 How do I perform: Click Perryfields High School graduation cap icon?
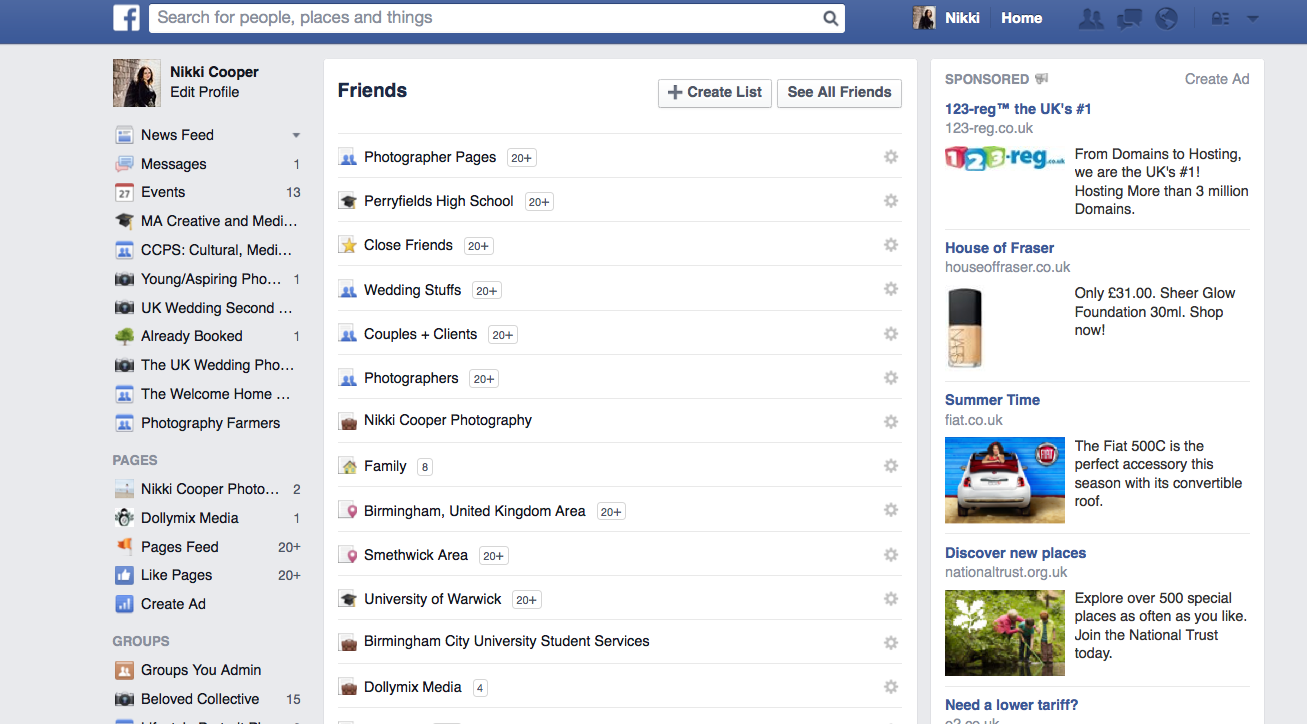348,201
